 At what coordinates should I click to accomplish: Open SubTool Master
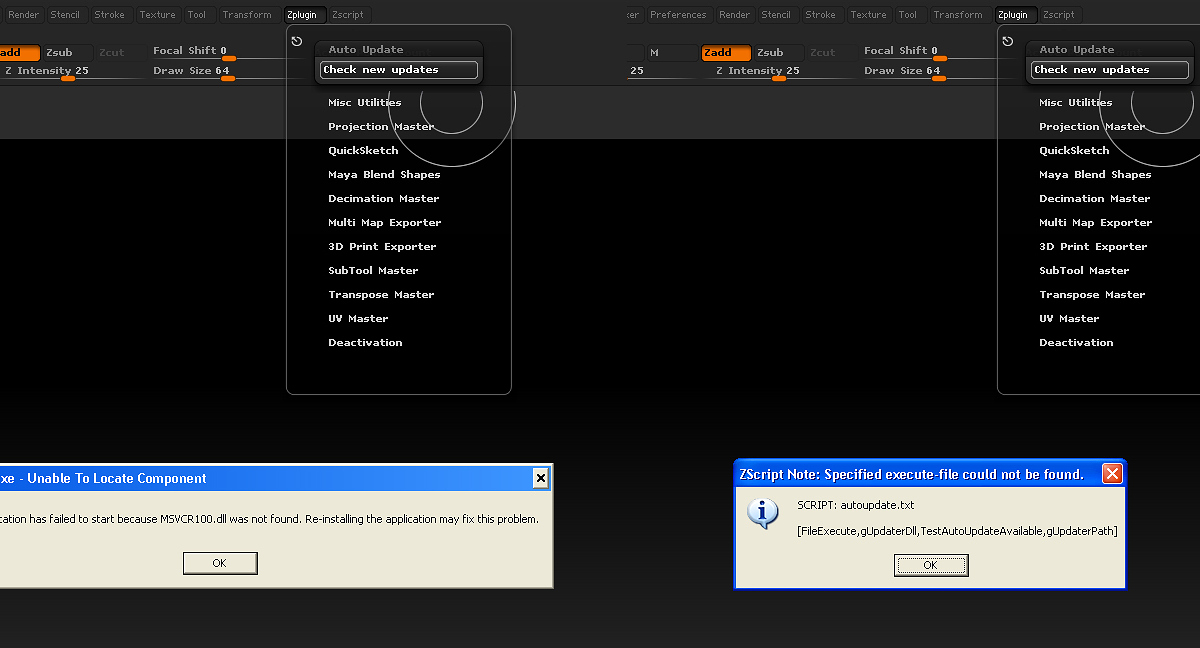click(373, 270)
